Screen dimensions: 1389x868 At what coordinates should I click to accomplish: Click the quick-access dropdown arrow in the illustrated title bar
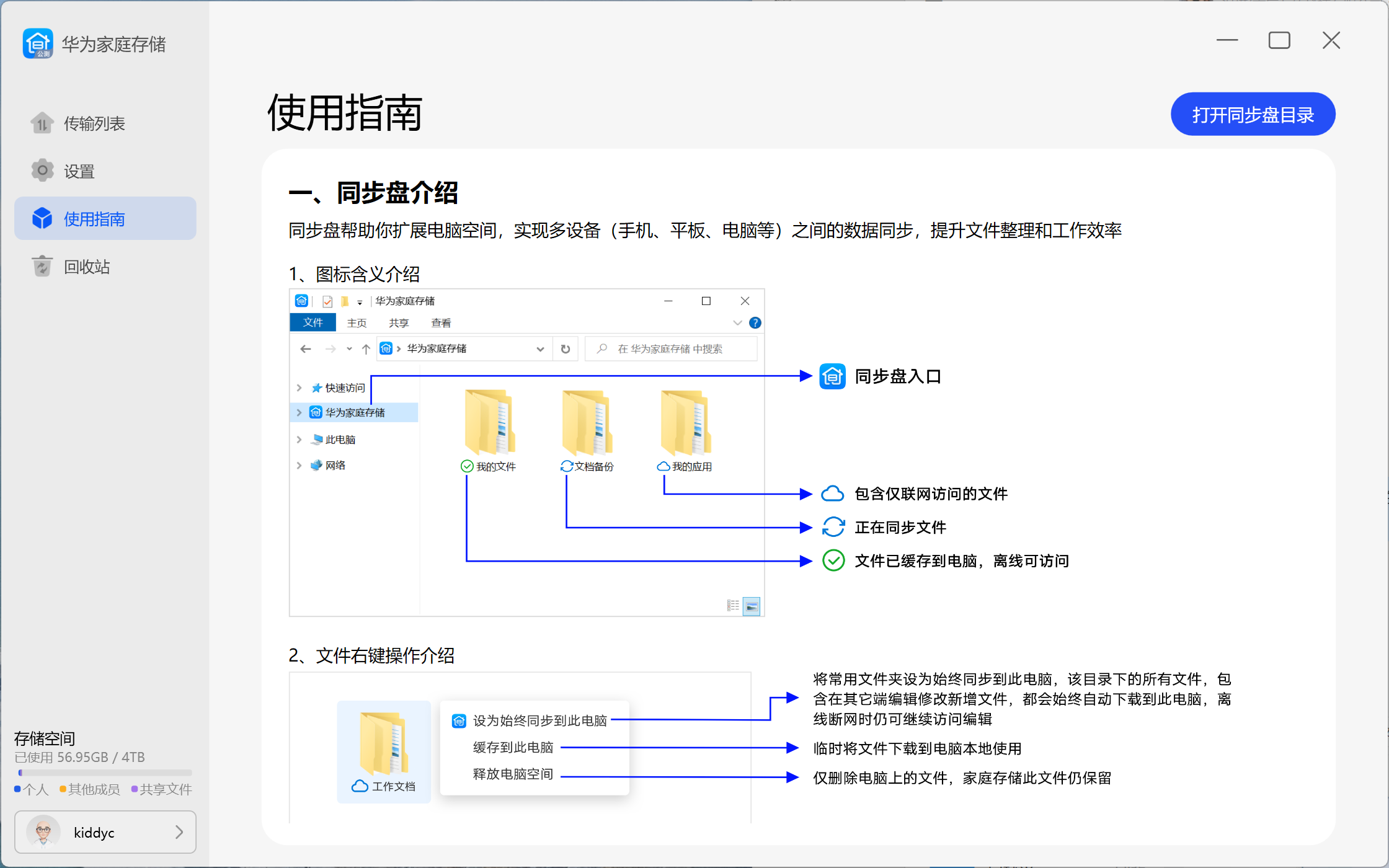[x=360, y=302]
